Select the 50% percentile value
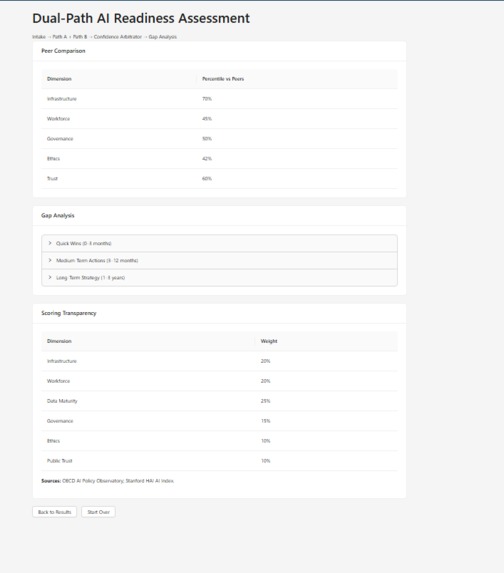Screen dimensions: 504x573 point(207,139)
